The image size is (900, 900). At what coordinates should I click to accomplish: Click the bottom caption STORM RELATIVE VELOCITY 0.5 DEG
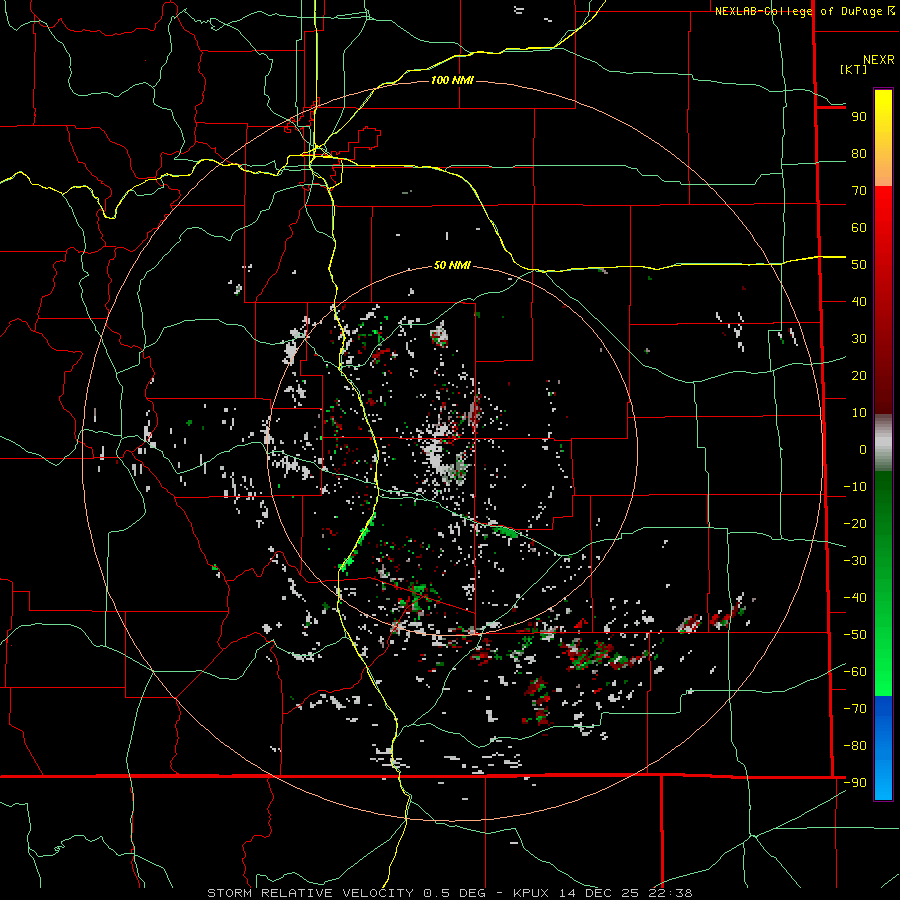[346, 893]
